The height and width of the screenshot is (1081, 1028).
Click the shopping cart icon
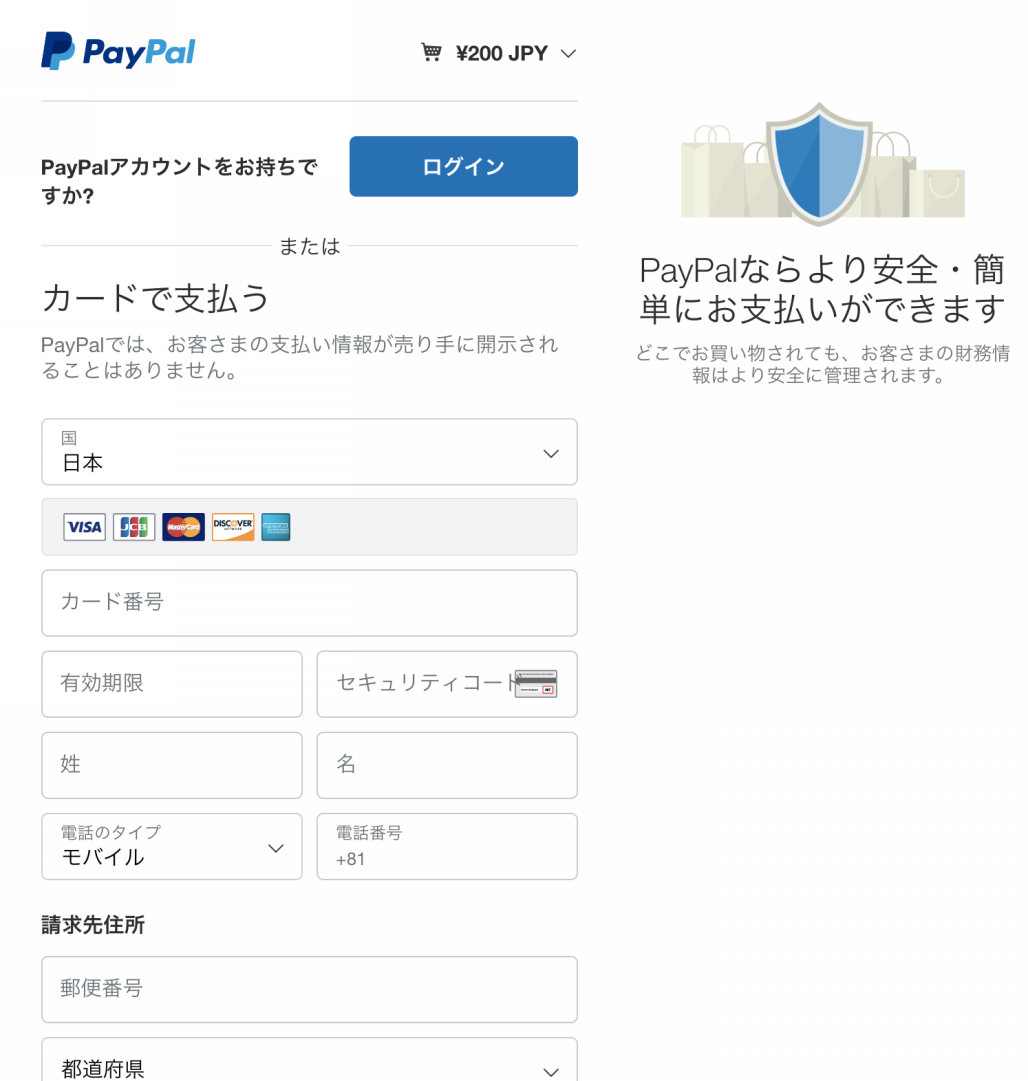tap(432, 52)
